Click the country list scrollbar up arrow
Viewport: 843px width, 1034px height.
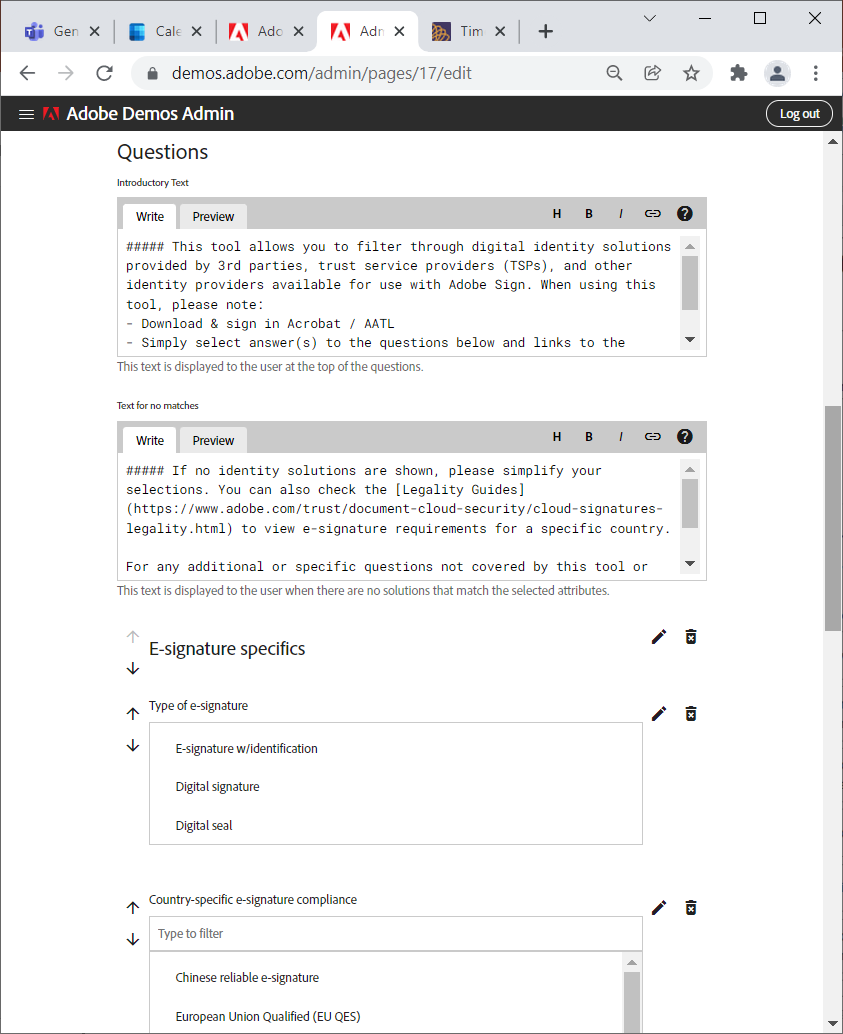click(632, 963)
